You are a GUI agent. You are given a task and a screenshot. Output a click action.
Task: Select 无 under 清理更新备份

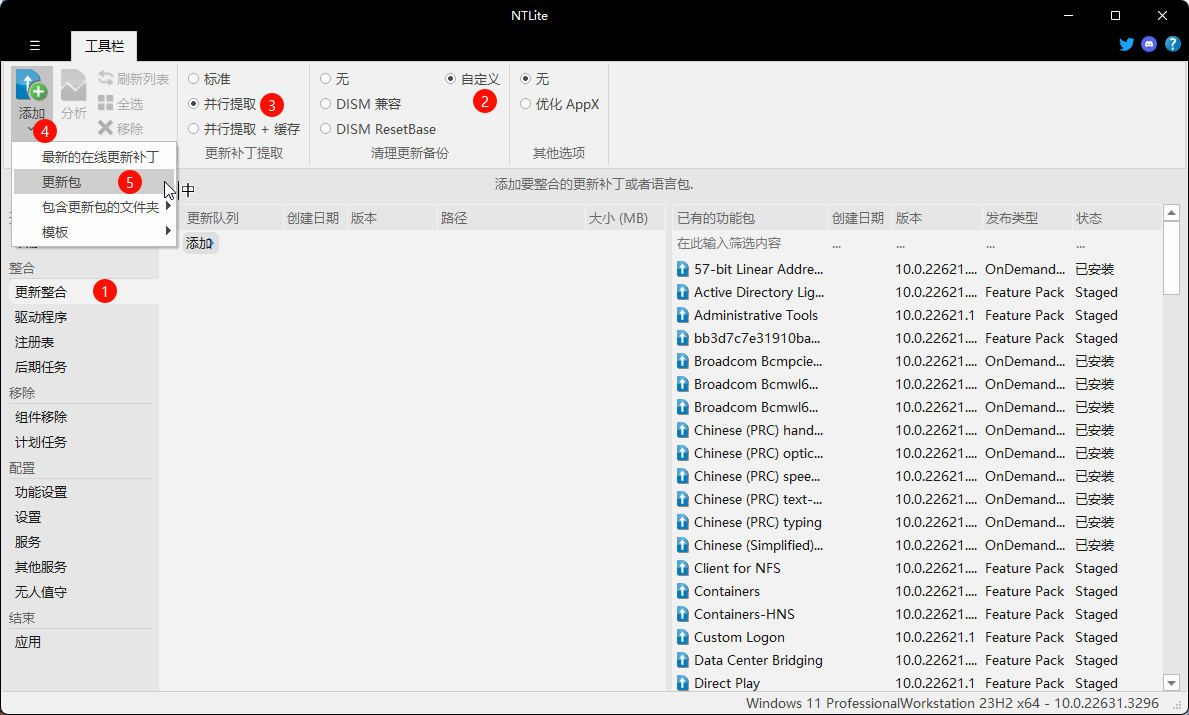pos(325,79)
